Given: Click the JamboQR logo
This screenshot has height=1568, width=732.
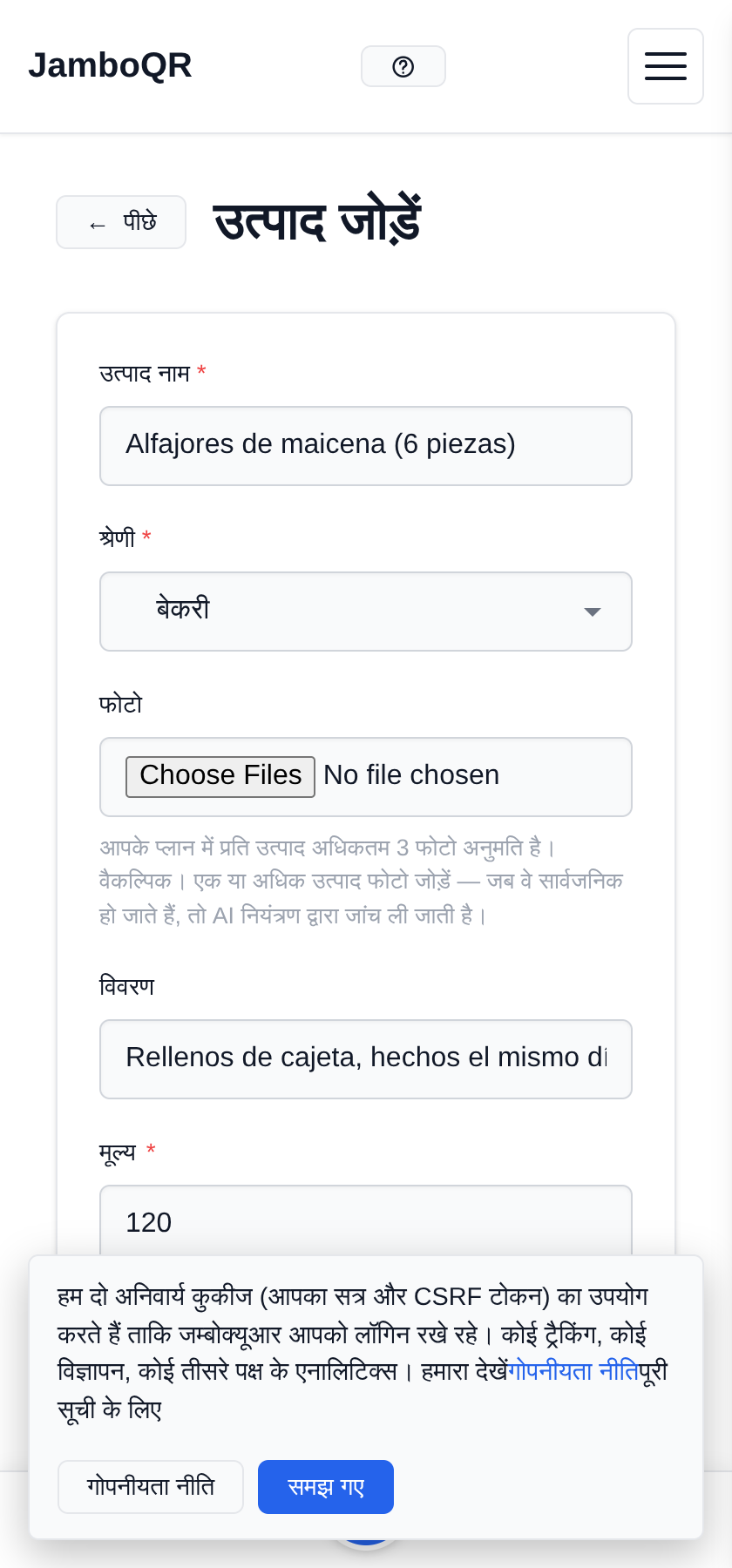Looking at the screenshot, I should click(110, 65).
